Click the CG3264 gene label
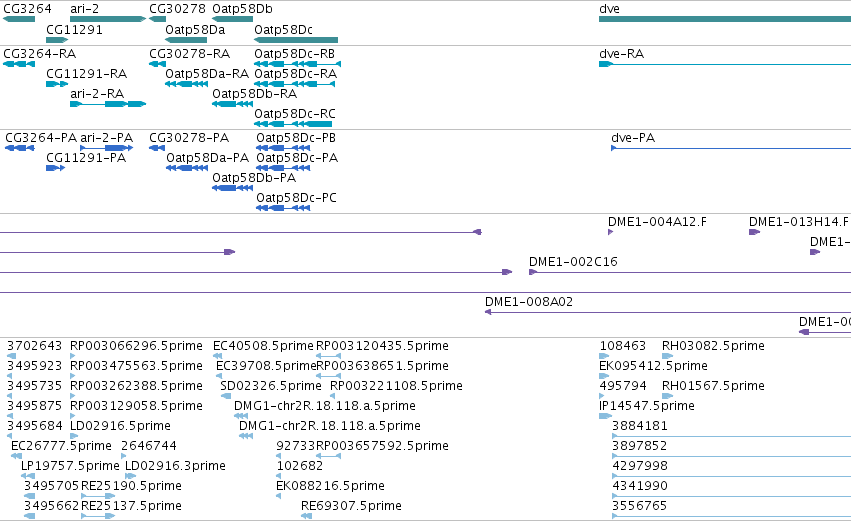This screenshot has height=521, width=851. (27, 9)
